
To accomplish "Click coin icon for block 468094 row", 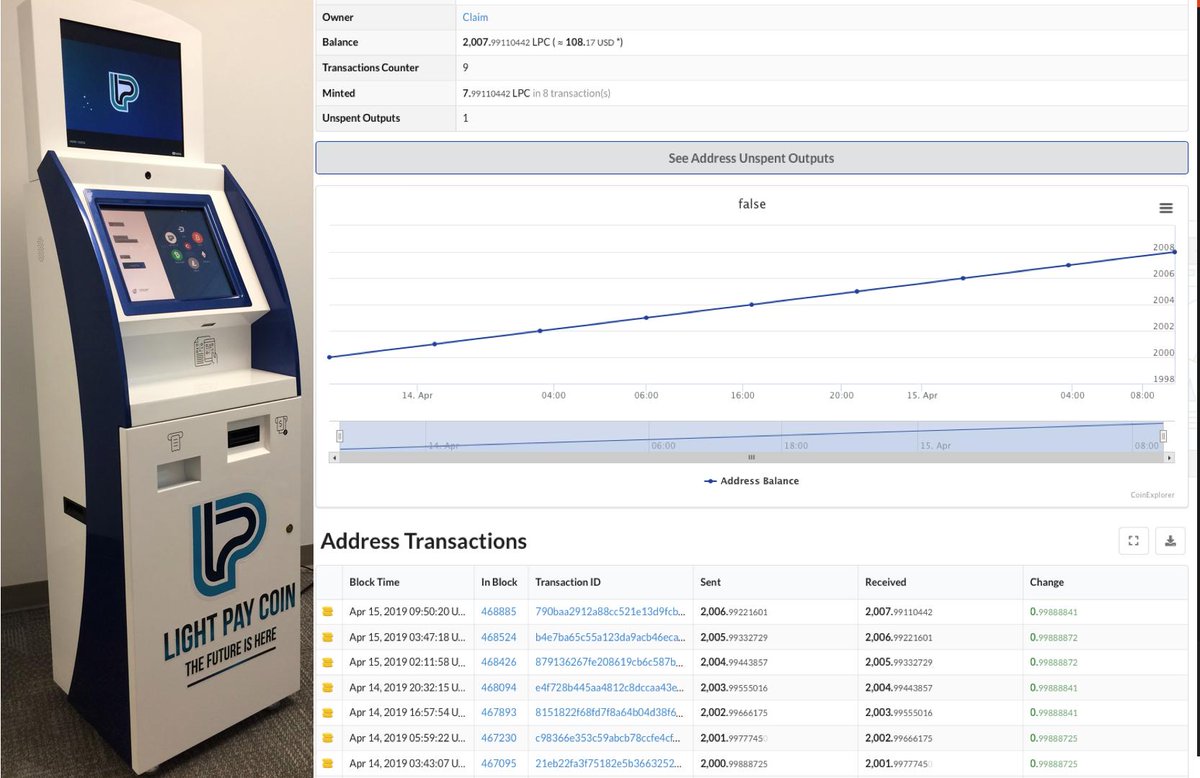I will [326, 687].
